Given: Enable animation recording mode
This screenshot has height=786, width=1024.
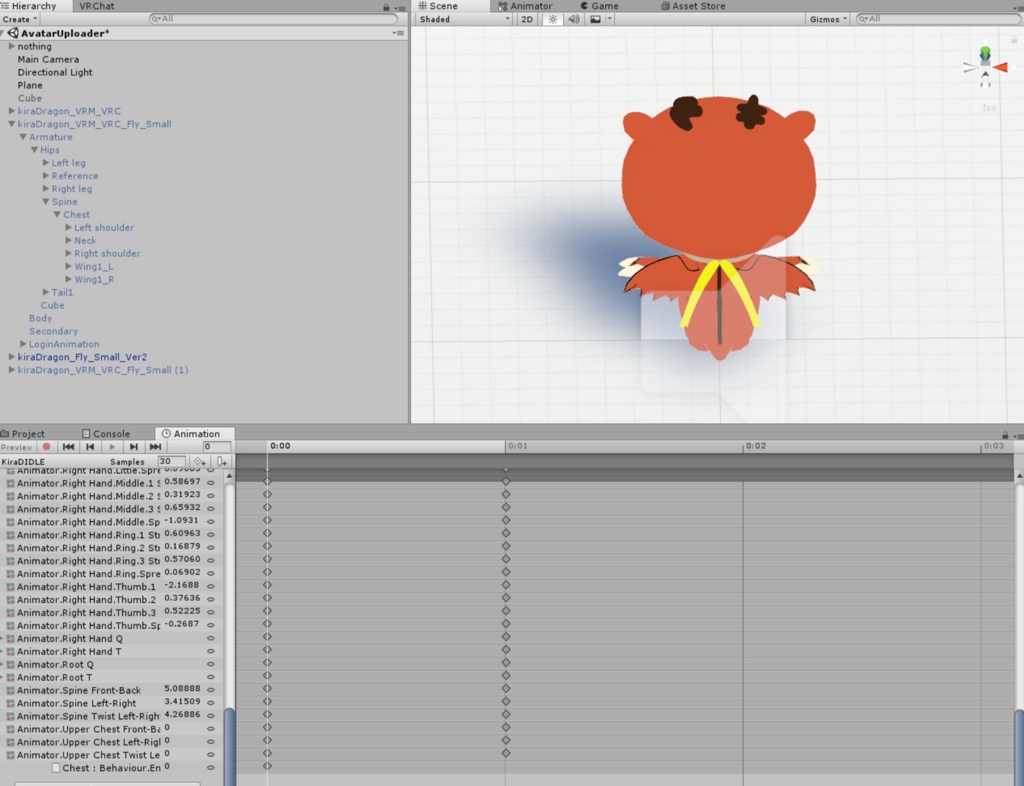Looking at the screenshot, I should point(46,446).
